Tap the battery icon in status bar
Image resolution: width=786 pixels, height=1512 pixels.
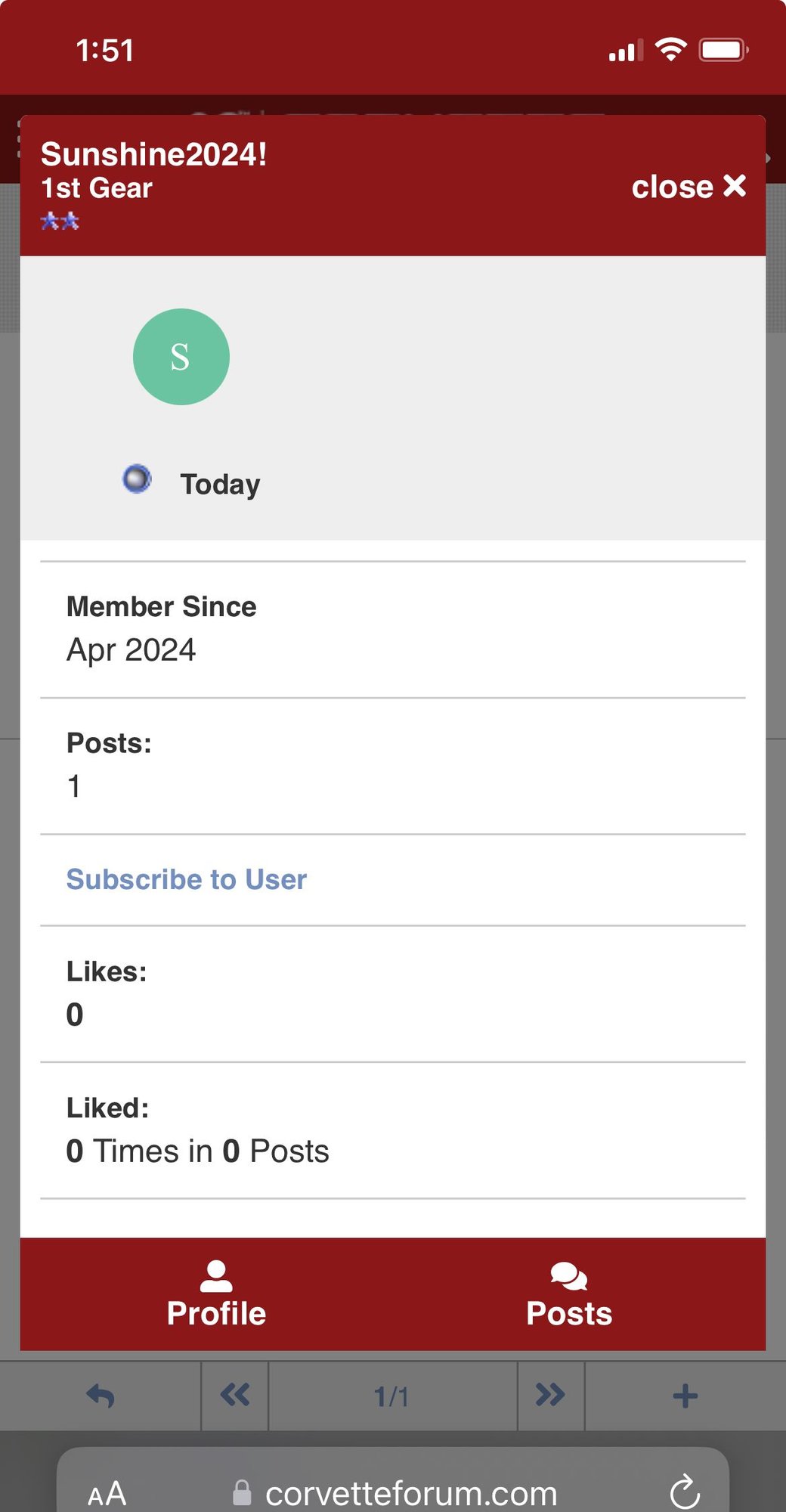click(x=723, y=50)
